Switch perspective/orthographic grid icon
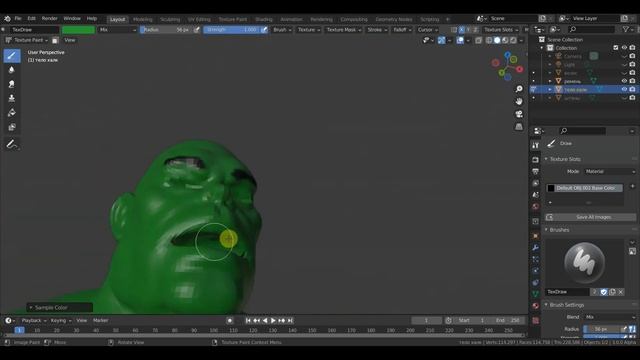640x360 pixels. point(519,127)
